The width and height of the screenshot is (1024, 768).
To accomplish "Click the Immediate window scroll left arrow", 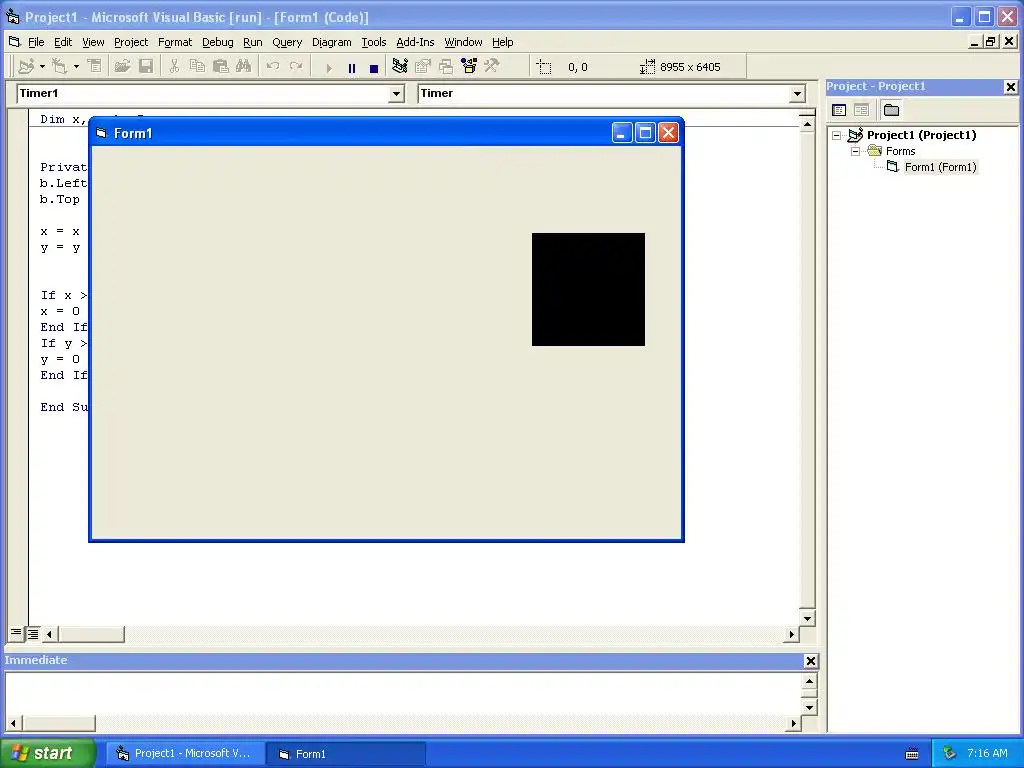I will tap(14, 723).
